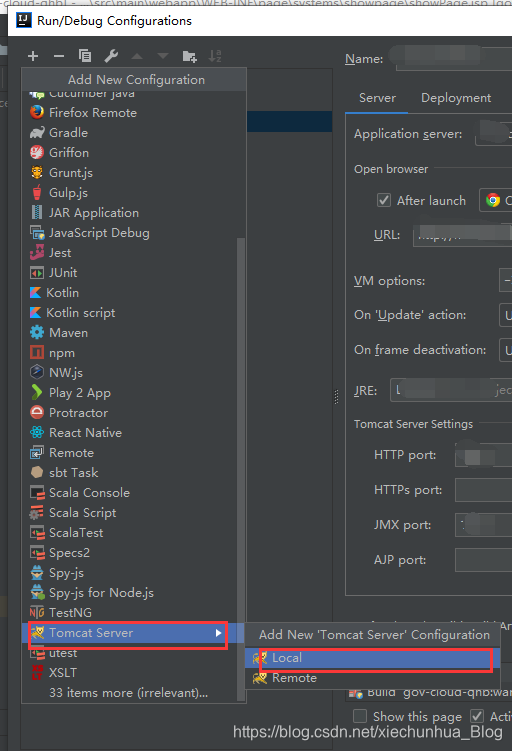Click the URL input field
Screen dimensions: 512x751
(463, 235)
